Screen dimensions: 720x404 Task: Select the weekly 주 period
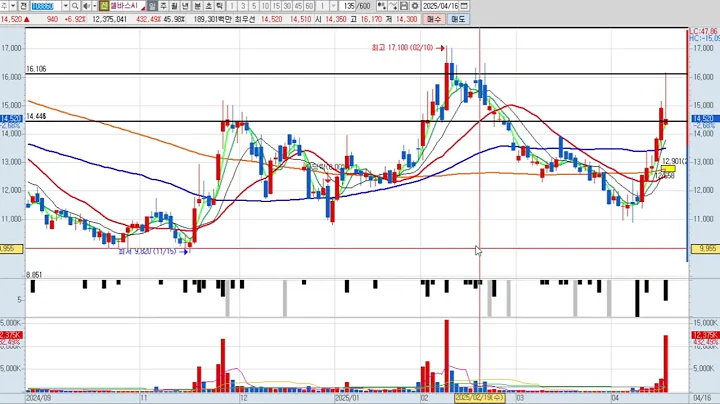pos(163,6)
